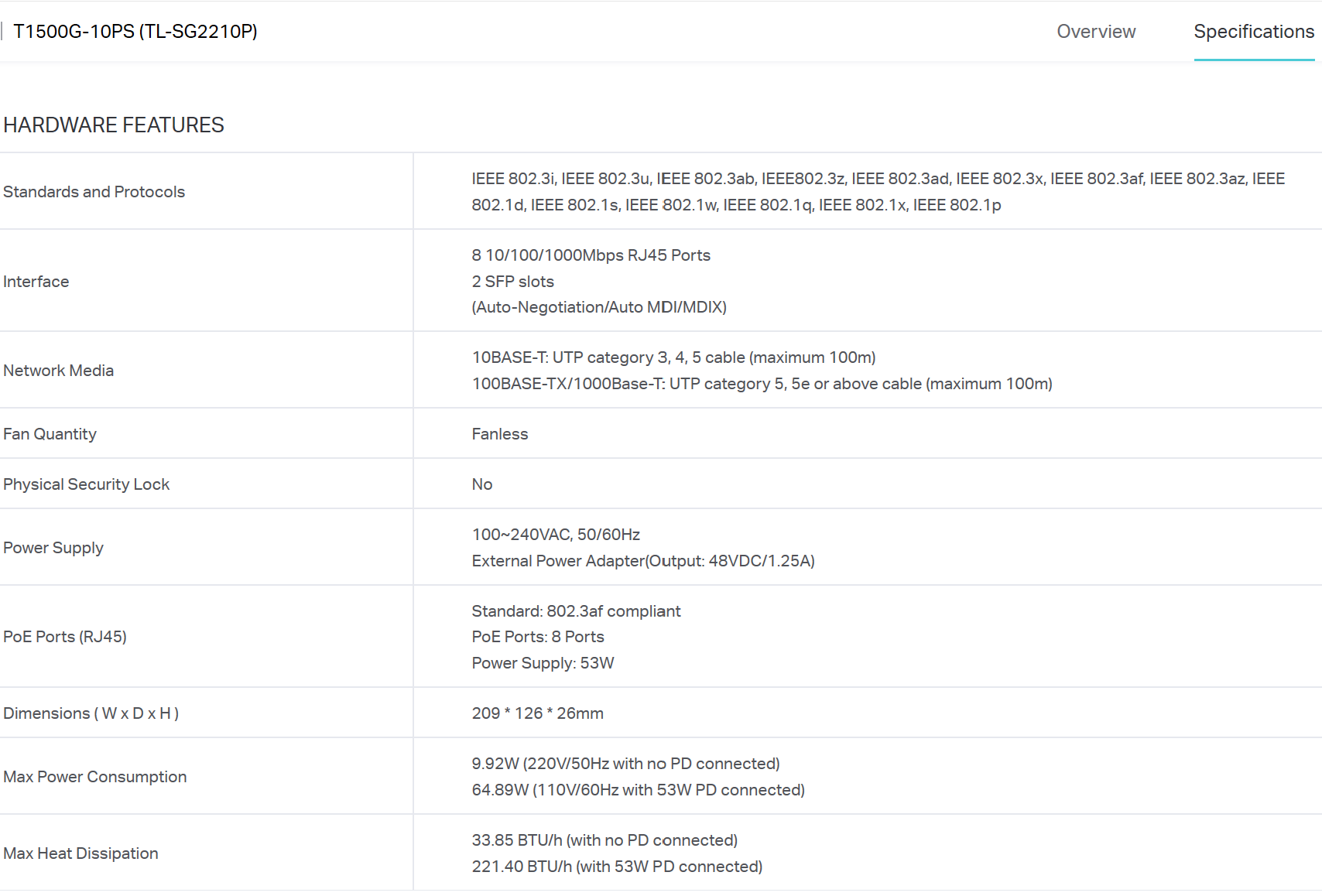Click the 'PoE Ports: 8 Ports' text

point(538,637)
